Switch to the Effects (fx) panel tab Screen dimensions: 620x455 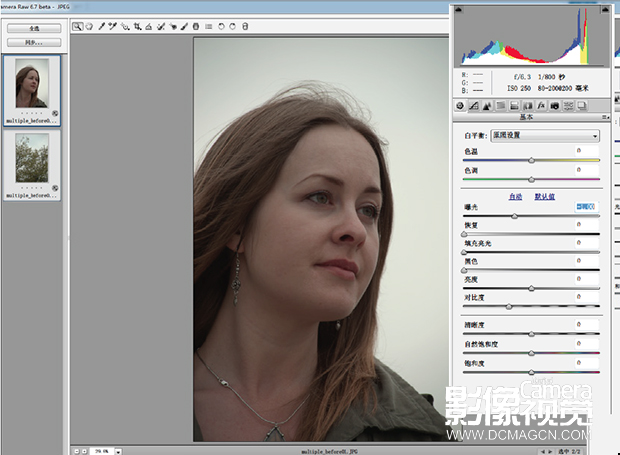pos(541,106)
